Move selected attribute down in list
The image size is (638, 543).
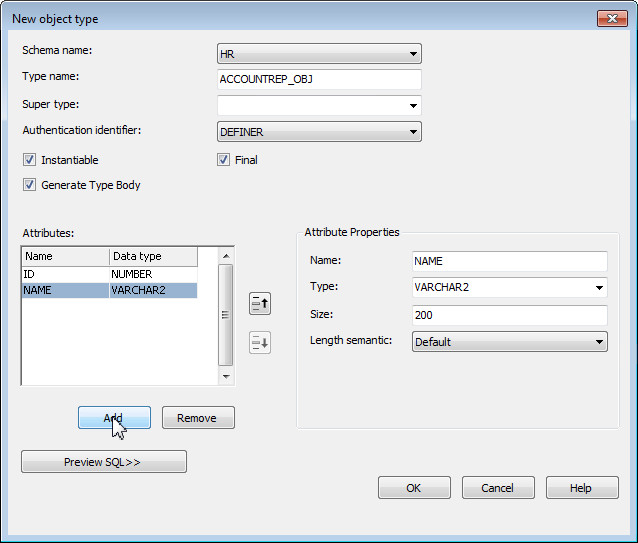[x=260, y=342]
